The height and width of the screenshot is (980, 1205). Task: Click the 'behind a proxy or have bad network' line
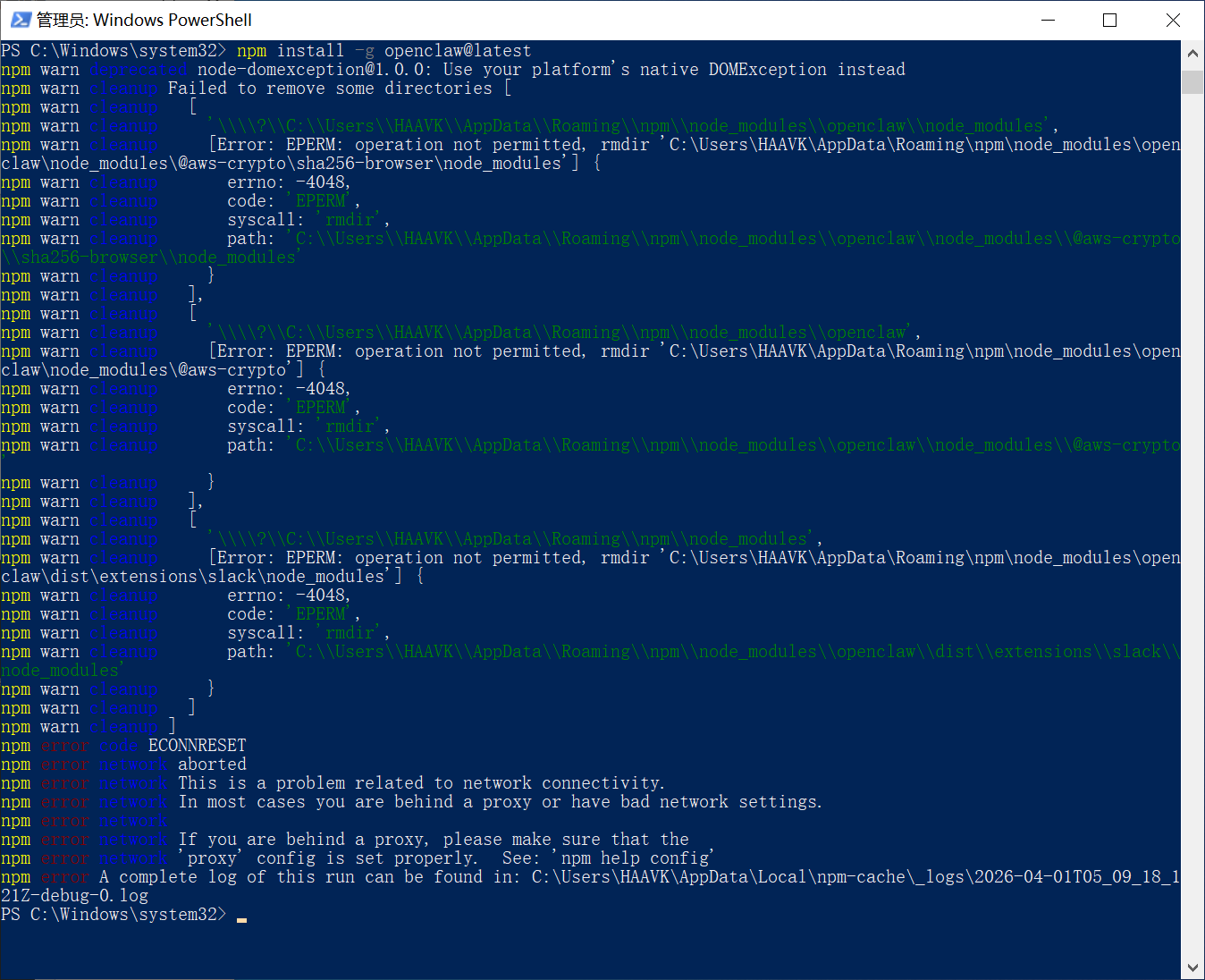[x=499, y=802]
